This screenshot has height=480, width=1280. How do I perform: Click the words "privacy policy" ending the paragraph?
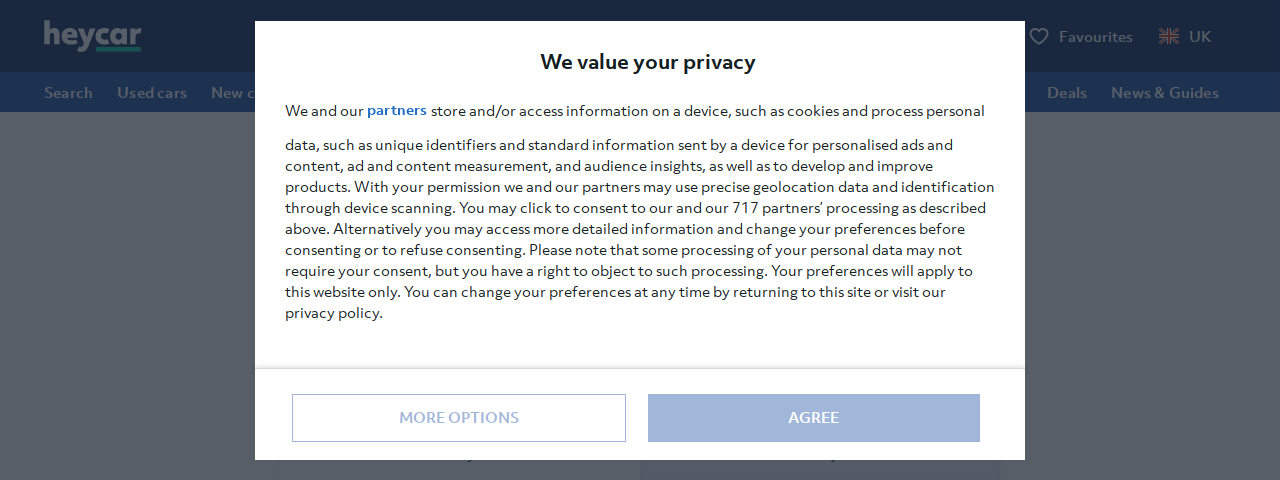click(332, 313)
